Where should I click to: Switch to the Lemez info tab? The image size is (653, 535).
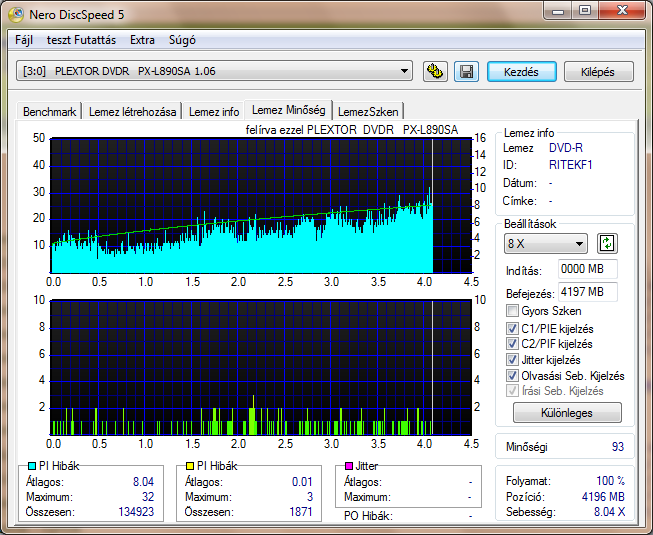pos(214,112)
